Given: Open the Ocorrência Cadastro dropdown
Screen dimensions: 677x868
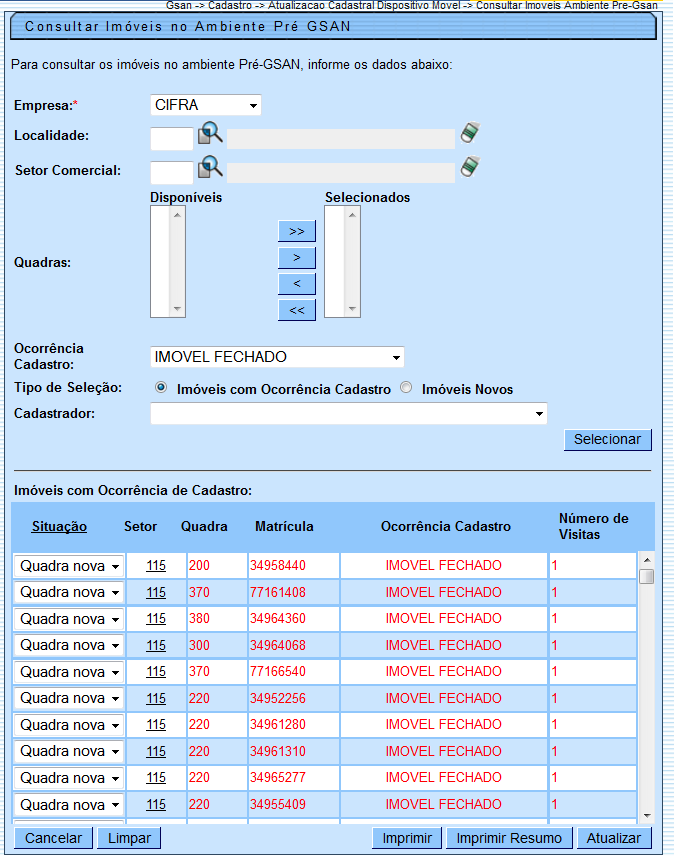Looking at the screenshot, I should 277,357.
